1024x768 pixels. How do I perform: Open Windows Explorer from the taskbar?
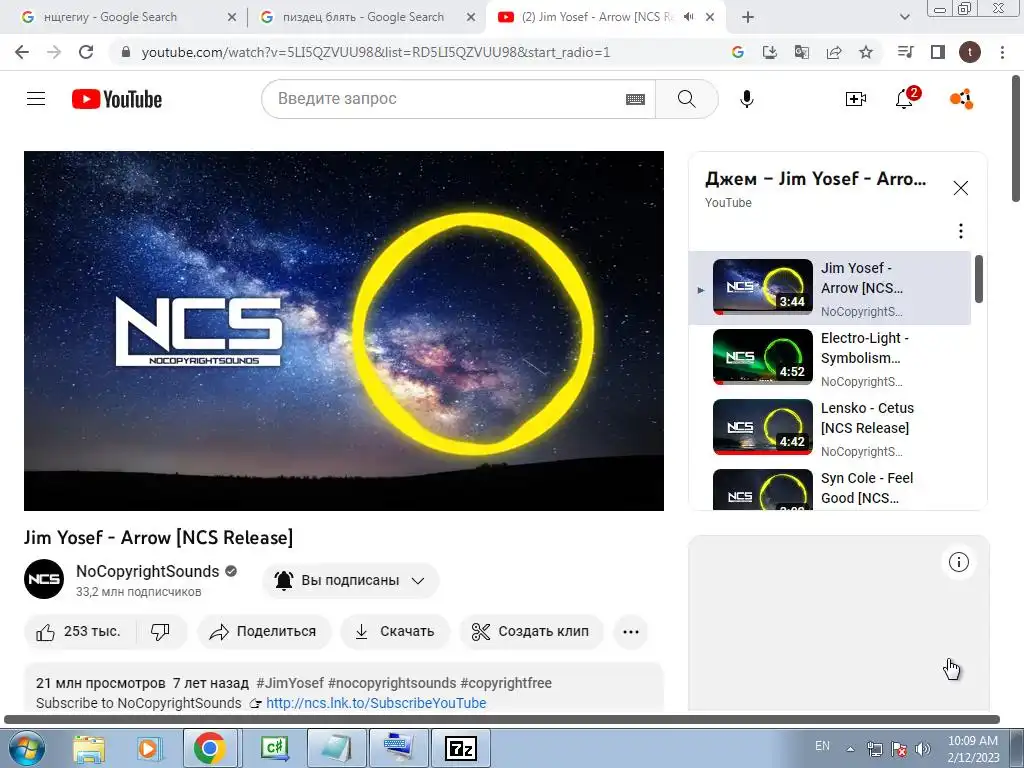[89, 749]
